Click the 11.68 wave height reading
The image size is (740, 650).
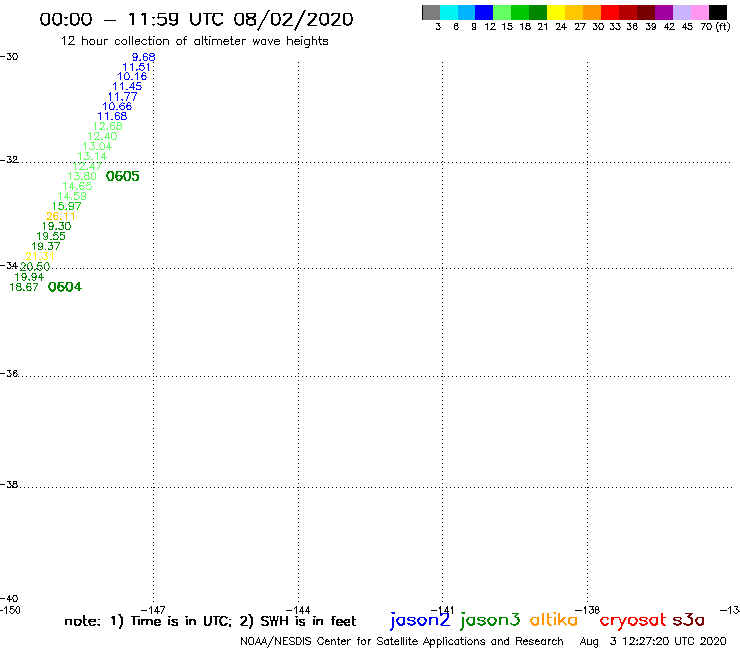(x=112, y=116)
